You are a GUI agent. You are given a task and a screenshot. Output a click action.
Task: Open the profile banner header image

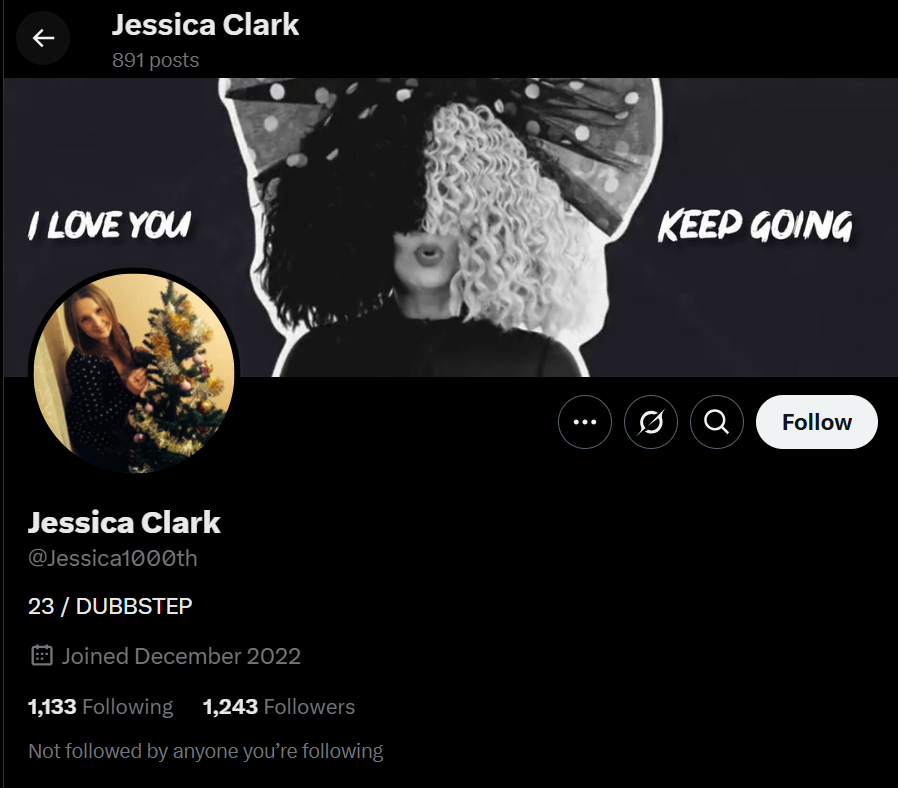(x=450, y=227)
